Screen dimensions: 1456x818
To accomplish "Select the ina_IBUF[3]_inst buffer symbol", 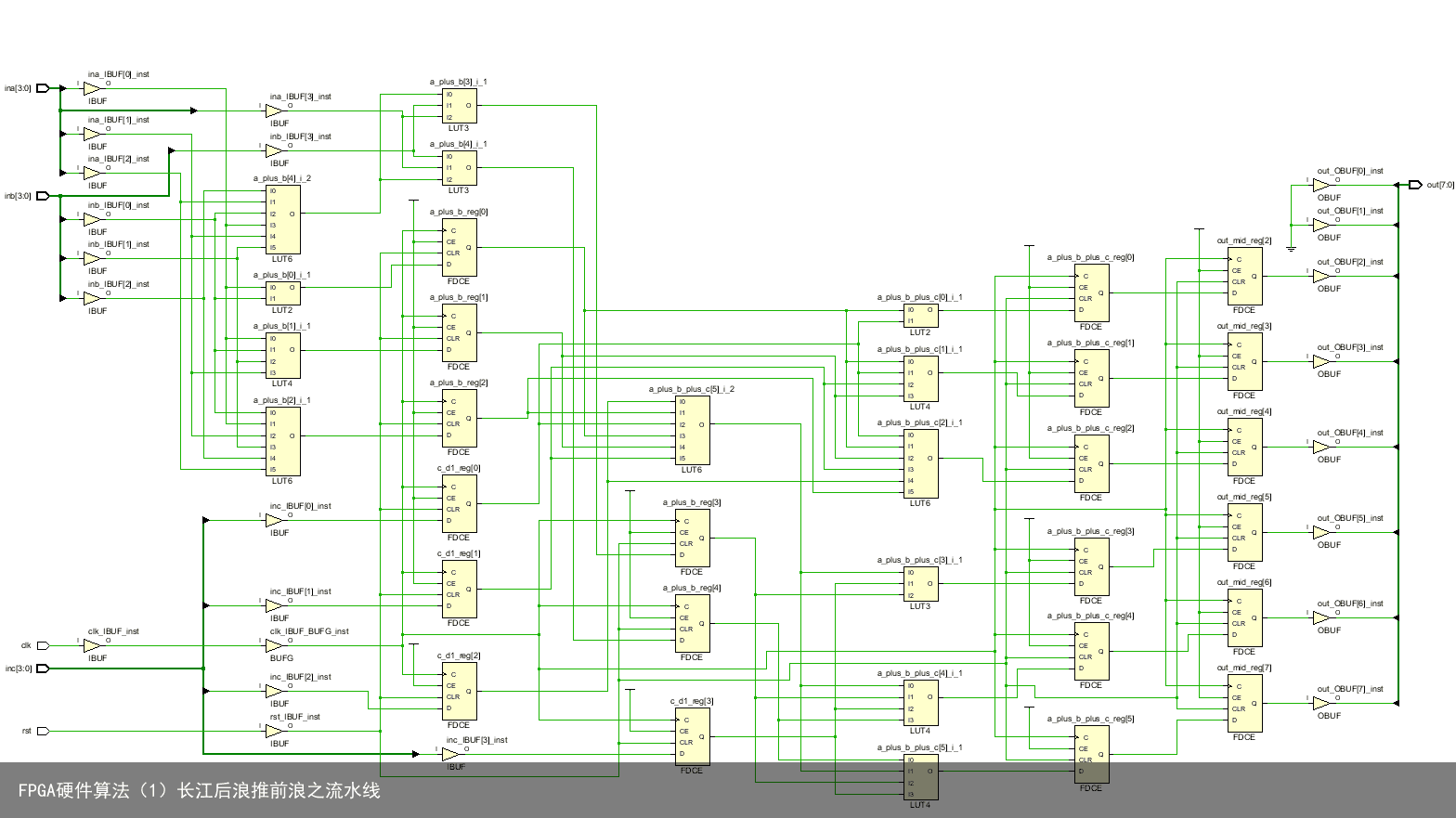I will [x=274, y=110].
